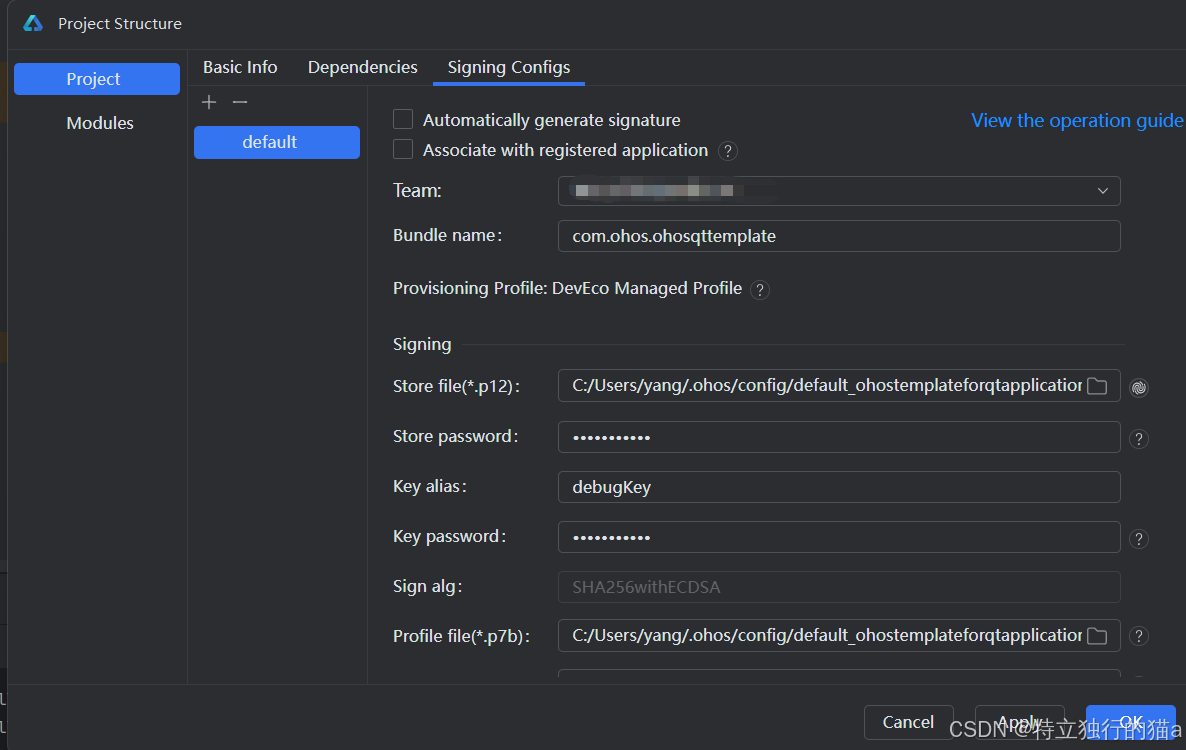1186x750 pixels.
Task: Remove signing config with minus icon
Action: pos(240,102)
